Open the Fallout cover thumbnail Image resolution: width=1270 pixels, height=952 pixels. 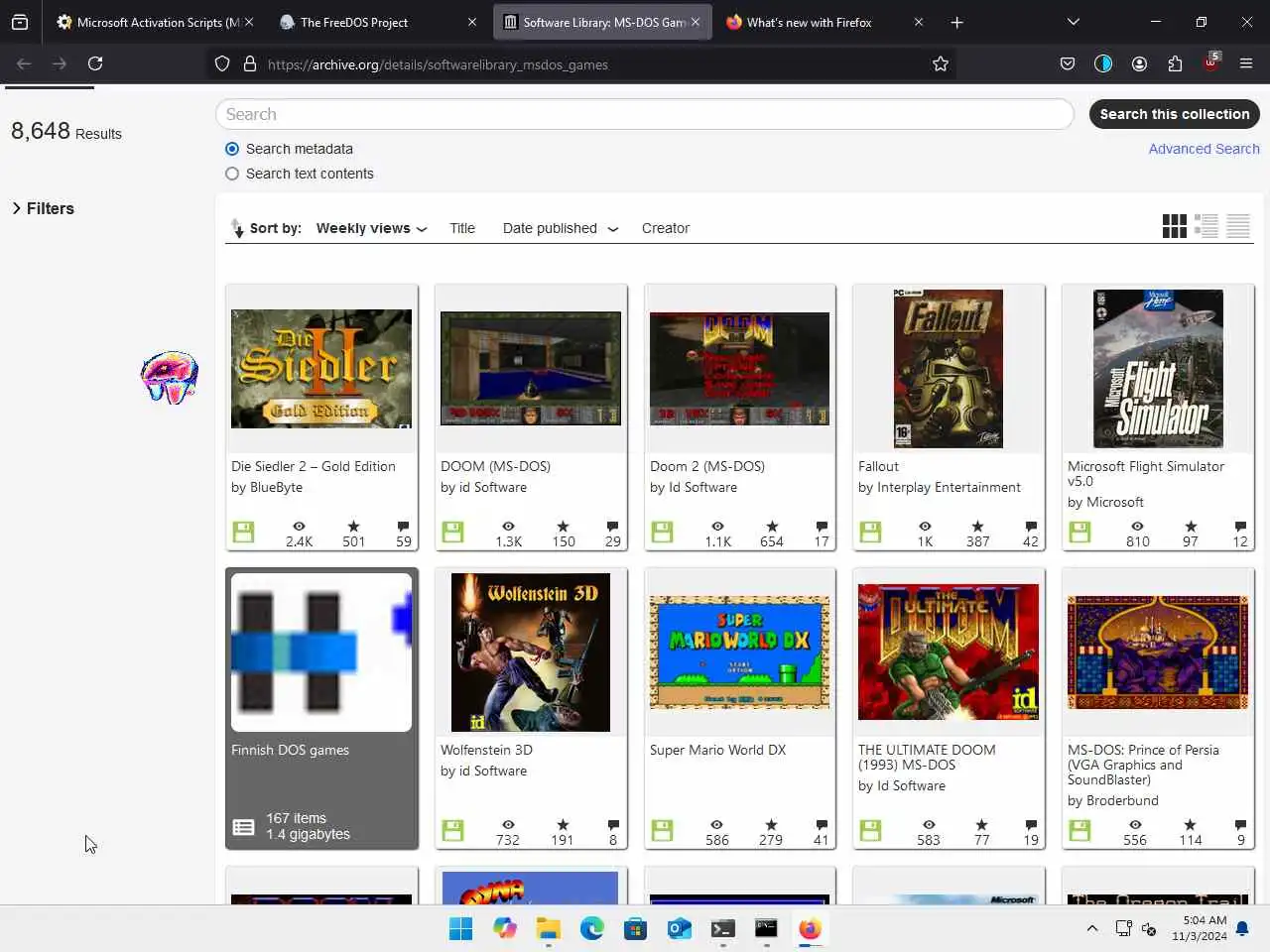[x=949, y=369]
